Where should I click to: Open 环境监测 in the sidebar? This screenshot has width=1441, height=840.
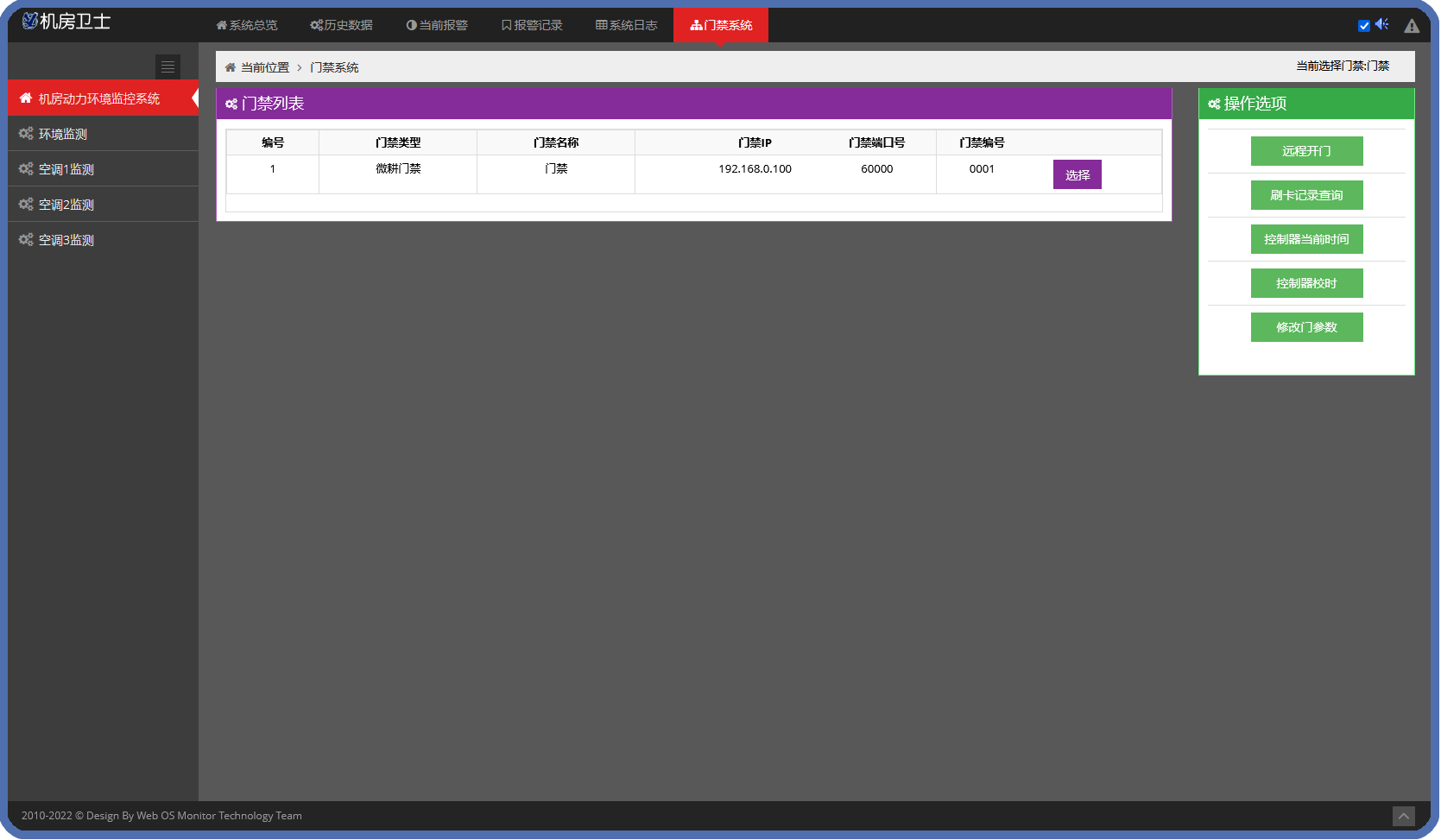pyautogui.click(x=104, y=134)
